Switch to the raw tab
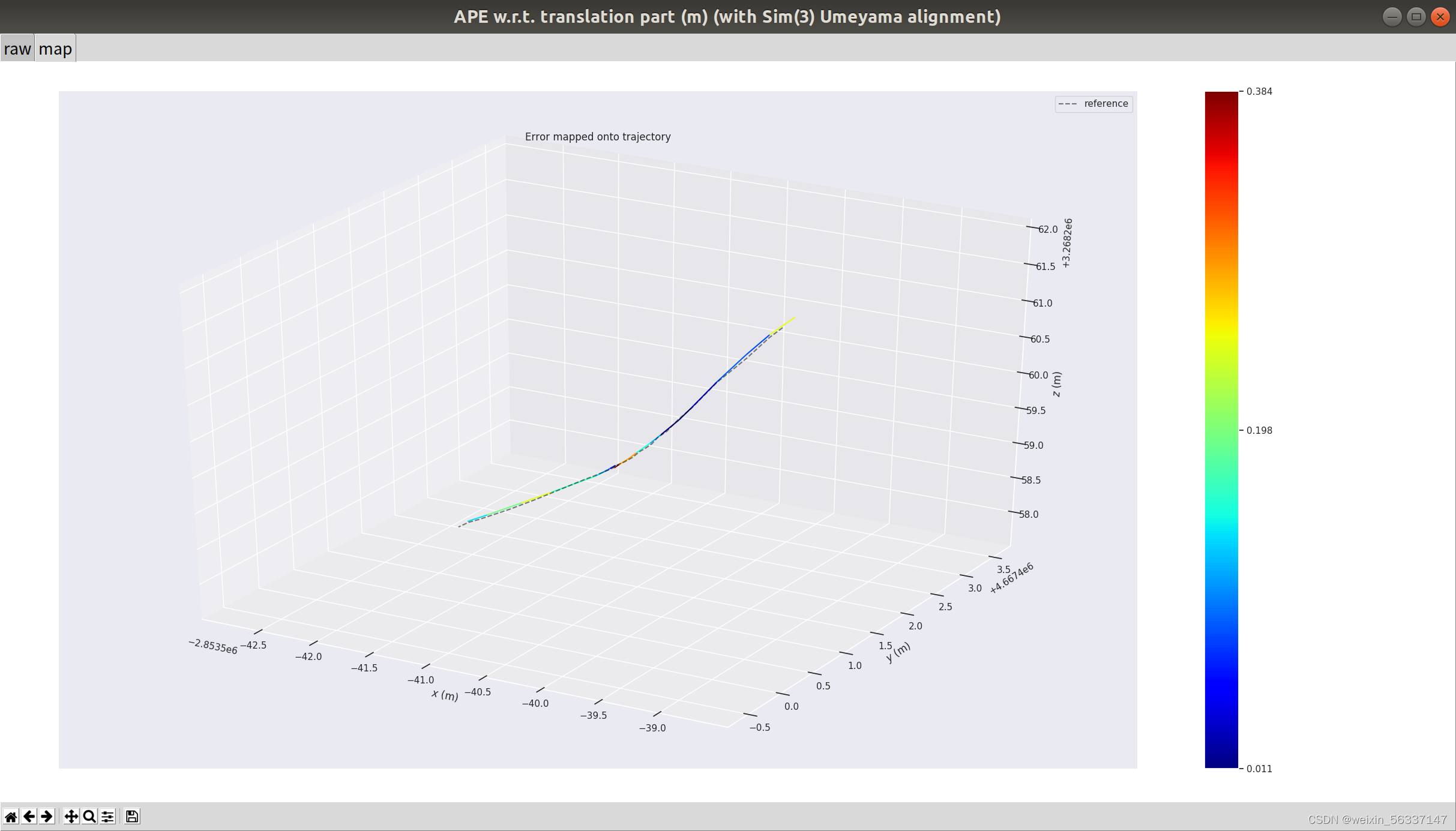The width and height of the screenshot is (1456, 831). coord(17,49)
